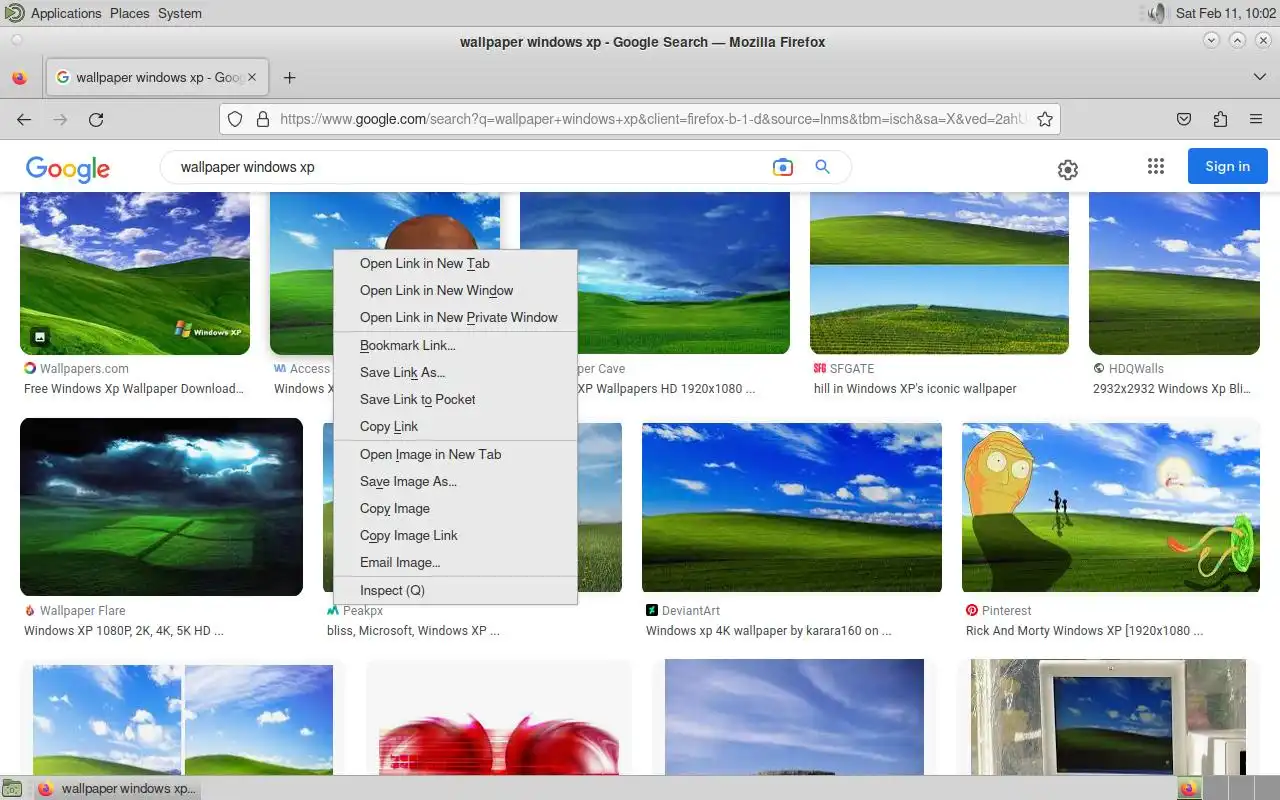Click the Sat Feb 11 clock
1280x800 pixels.
click(1226, 13)
